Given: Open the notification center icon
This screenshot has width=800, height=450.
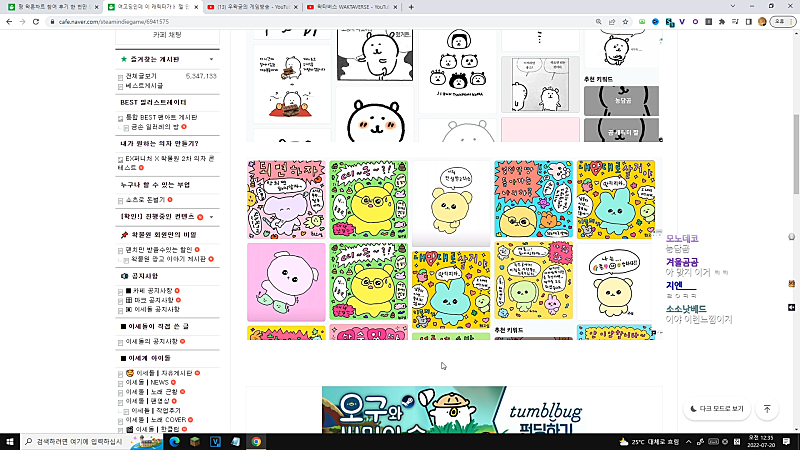Looking at the screenshot, I should 787,442.
